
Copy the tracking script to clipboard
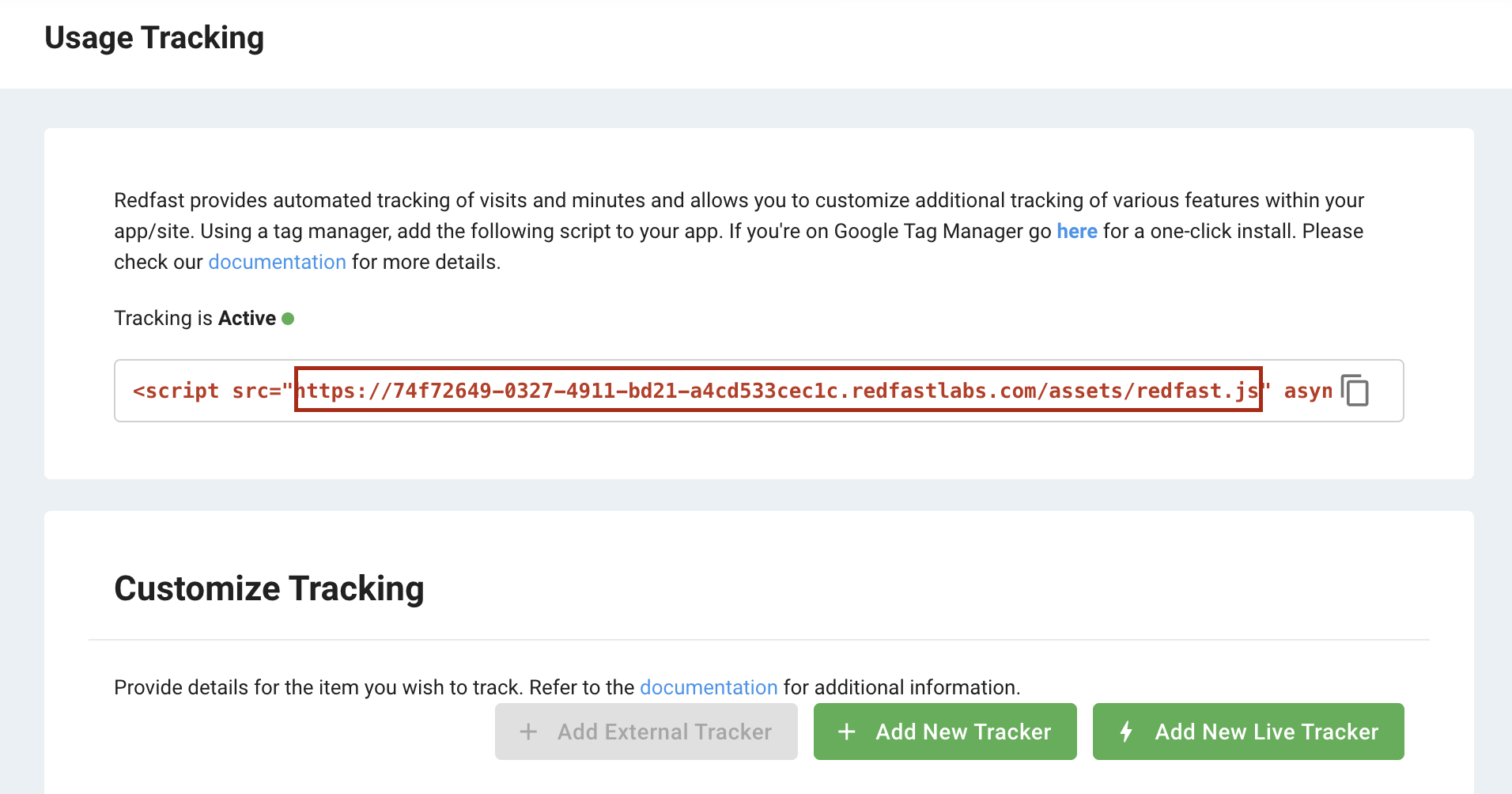(1355, 391)
